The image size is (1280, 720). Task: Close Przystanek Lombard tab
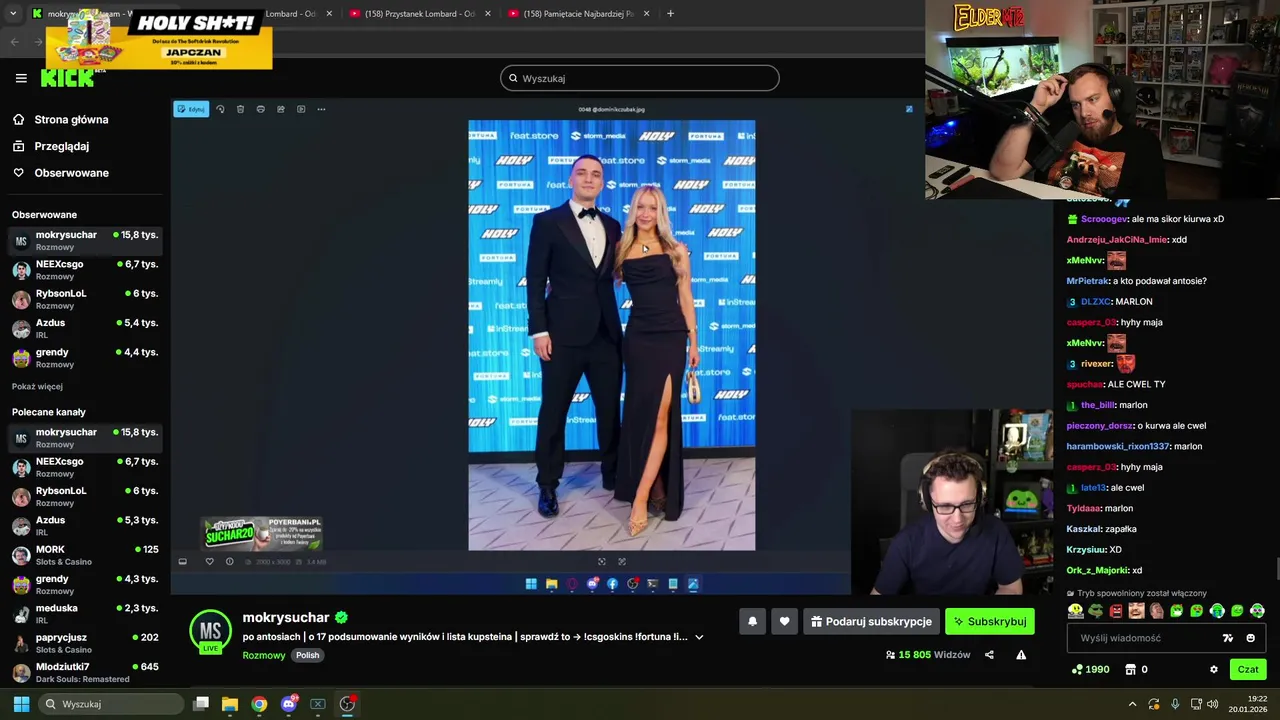tap(488, 14)
